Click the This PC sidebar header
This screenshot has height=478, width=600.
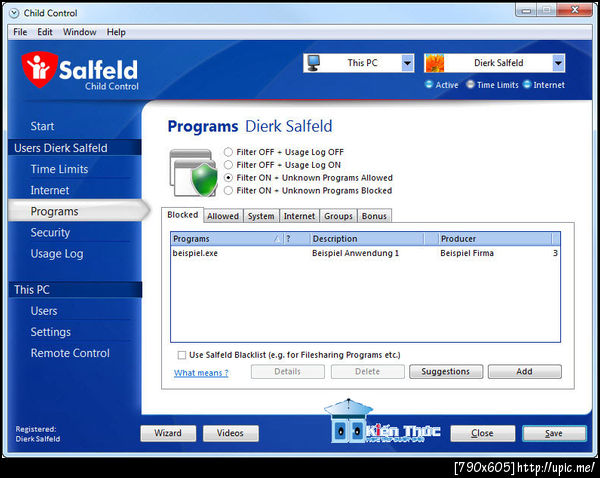(x=75, y=290)
